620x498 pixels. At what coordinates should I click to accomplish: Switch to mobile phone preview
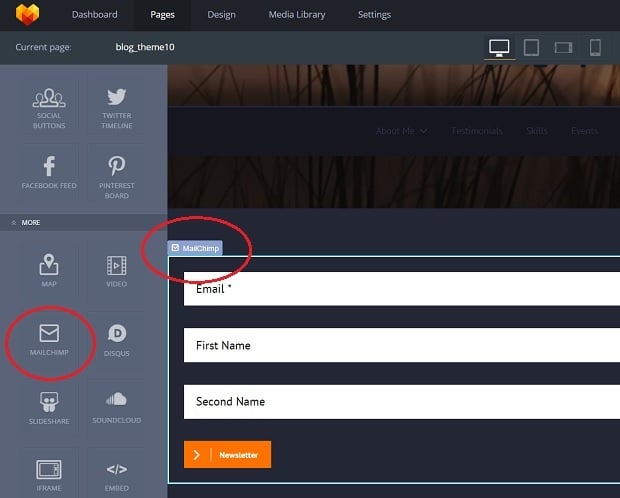pos(595,47)
